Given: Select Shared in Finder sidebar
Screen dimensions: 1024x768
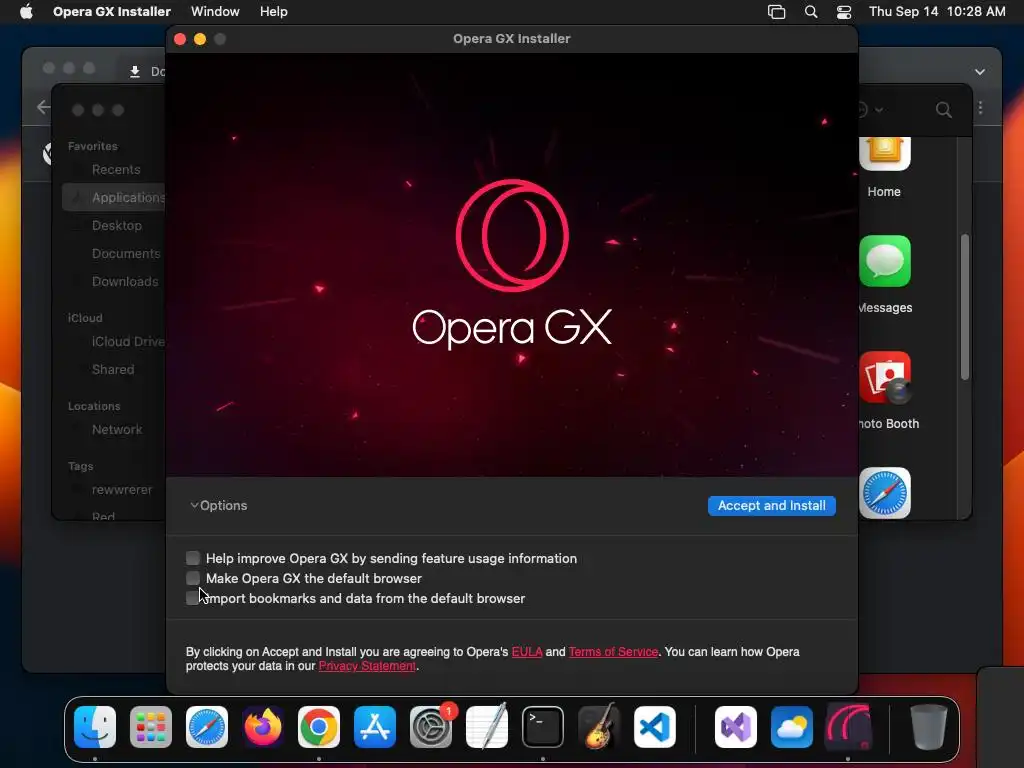Looking at the screenshot, I should point(112,370).
